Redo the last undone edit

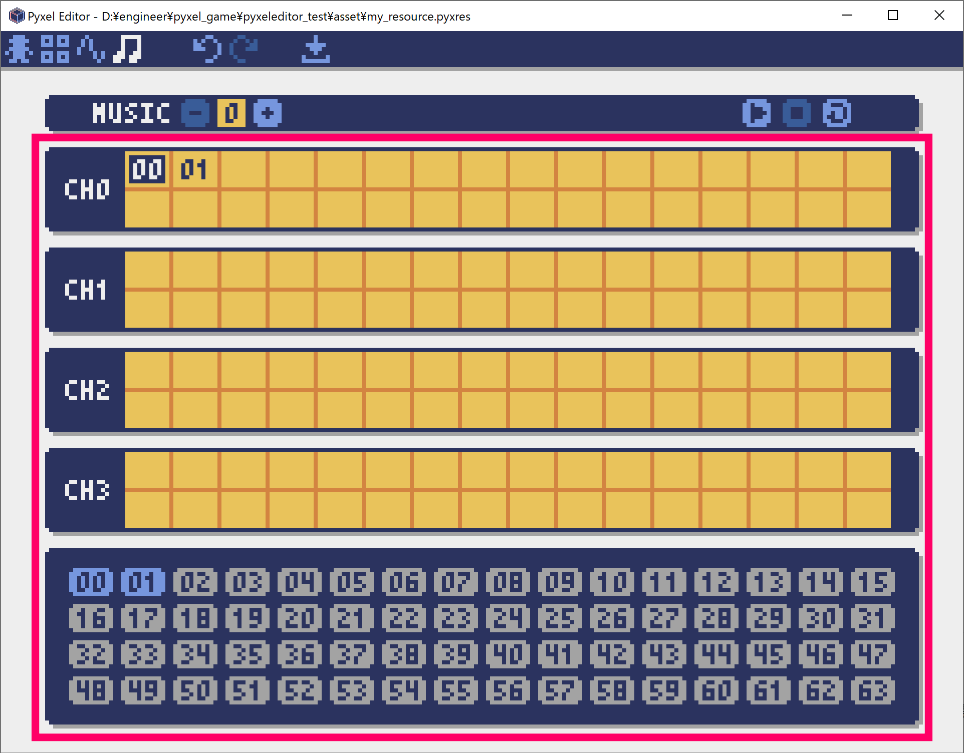243,49
